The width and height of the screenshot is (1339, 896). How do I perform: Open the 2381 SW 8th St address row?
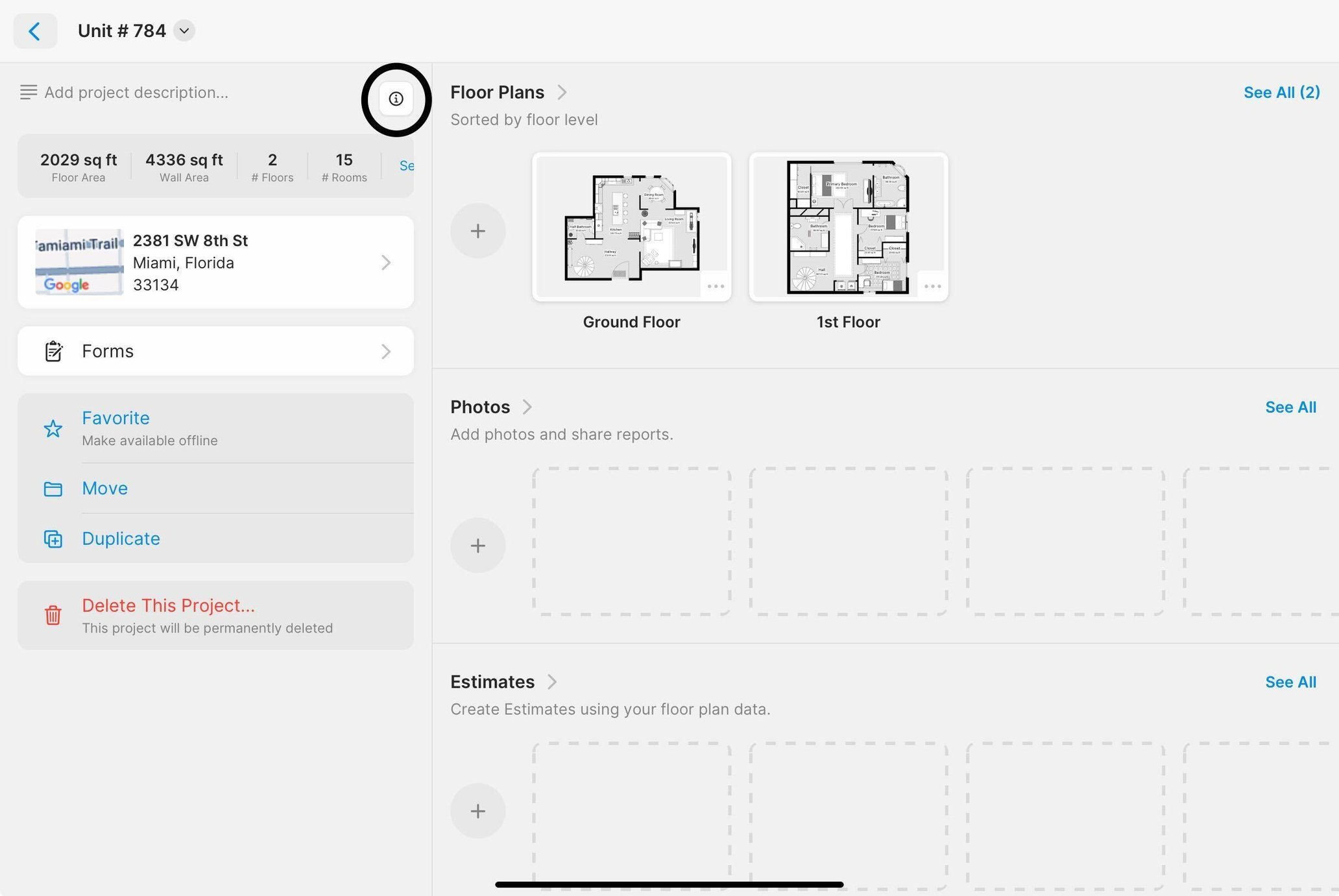[215, 262]
